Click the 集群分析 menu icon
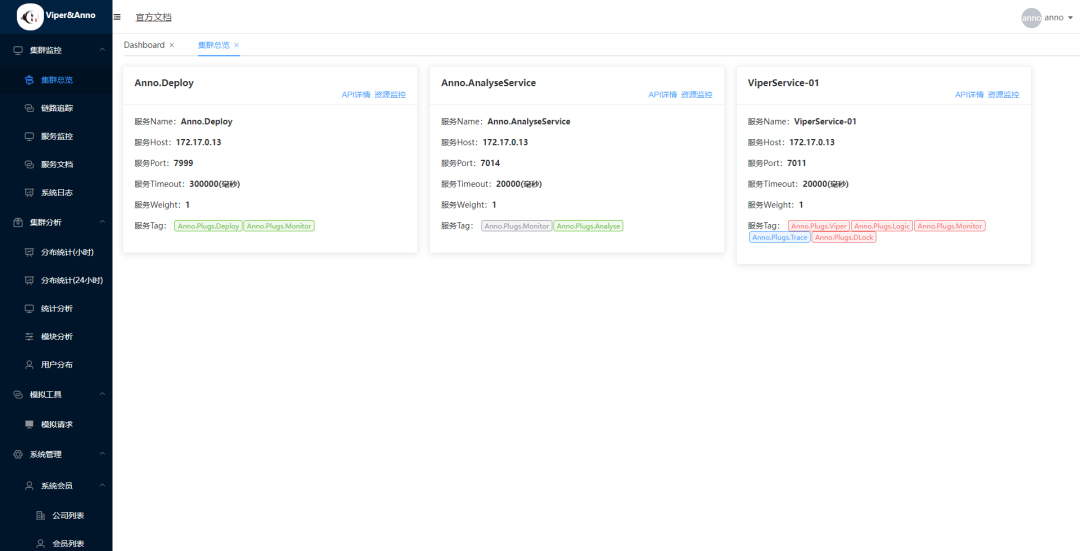The width and height of the screenshot is (1080, 551). tap(18, 222)
